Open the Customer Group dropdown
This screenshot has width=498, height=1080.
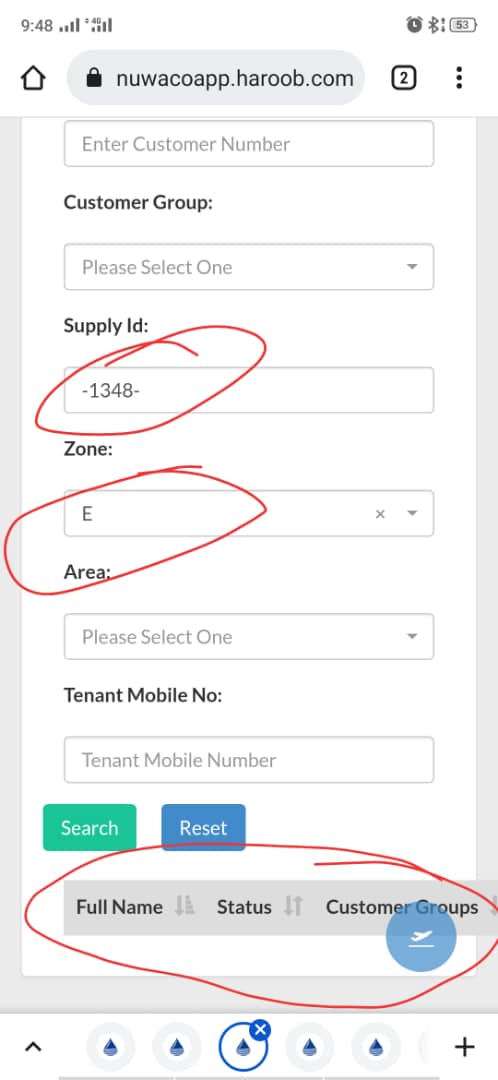[x=249, y=267]
